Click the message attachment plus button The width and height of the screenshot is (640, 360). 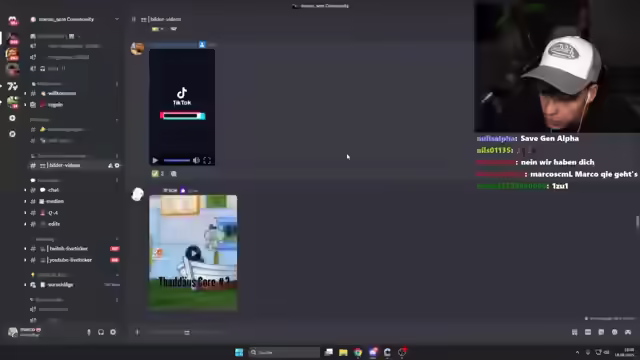pos(137,332)
